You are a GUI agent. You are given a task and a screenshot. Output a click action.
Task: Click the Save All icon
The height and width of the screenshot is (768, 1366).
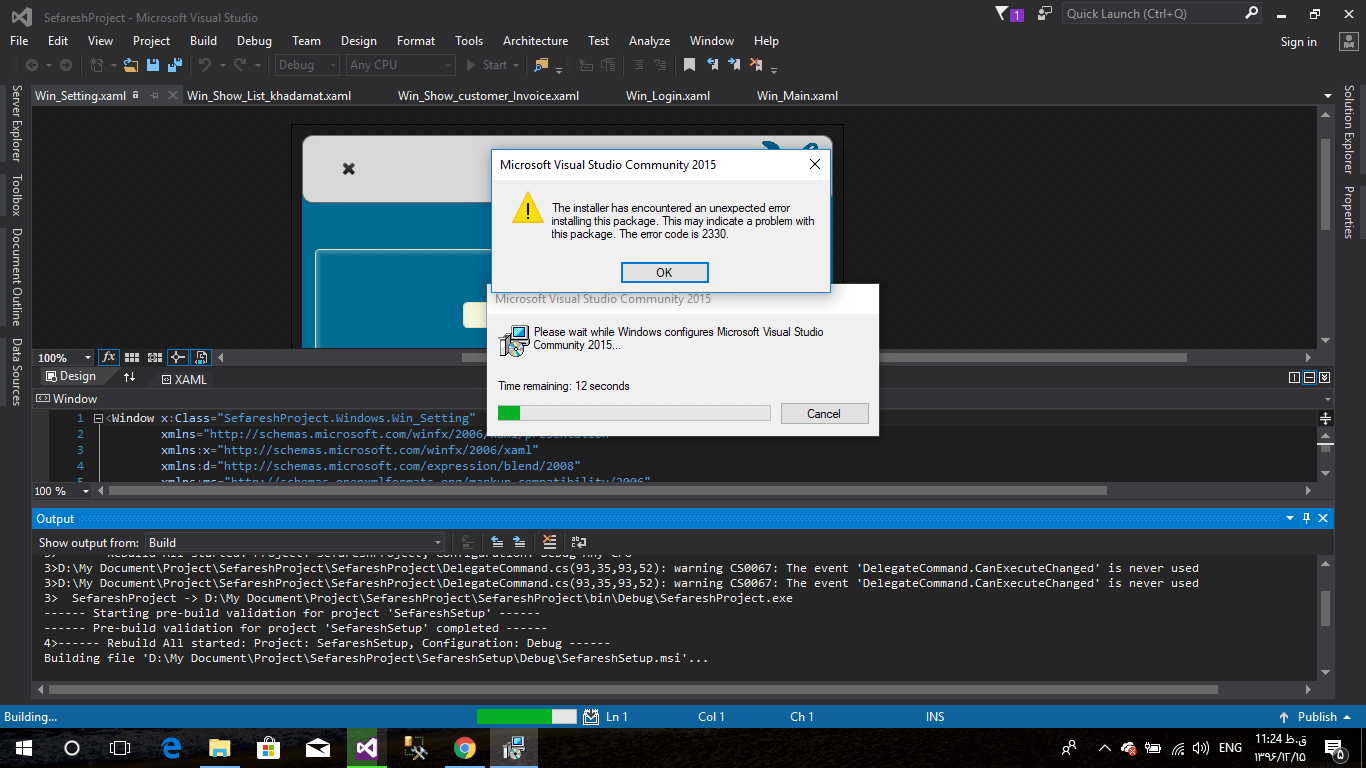click(x=175, y=65)
